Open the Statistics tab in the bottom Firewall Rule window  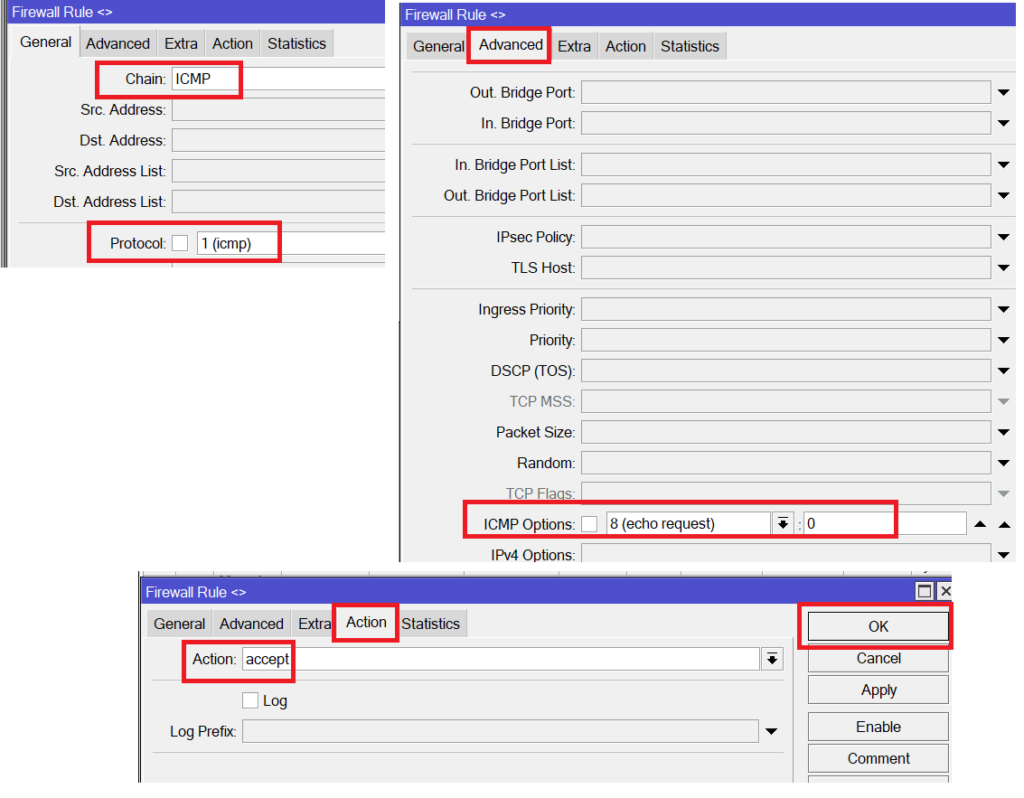click(x=430, y=624)
